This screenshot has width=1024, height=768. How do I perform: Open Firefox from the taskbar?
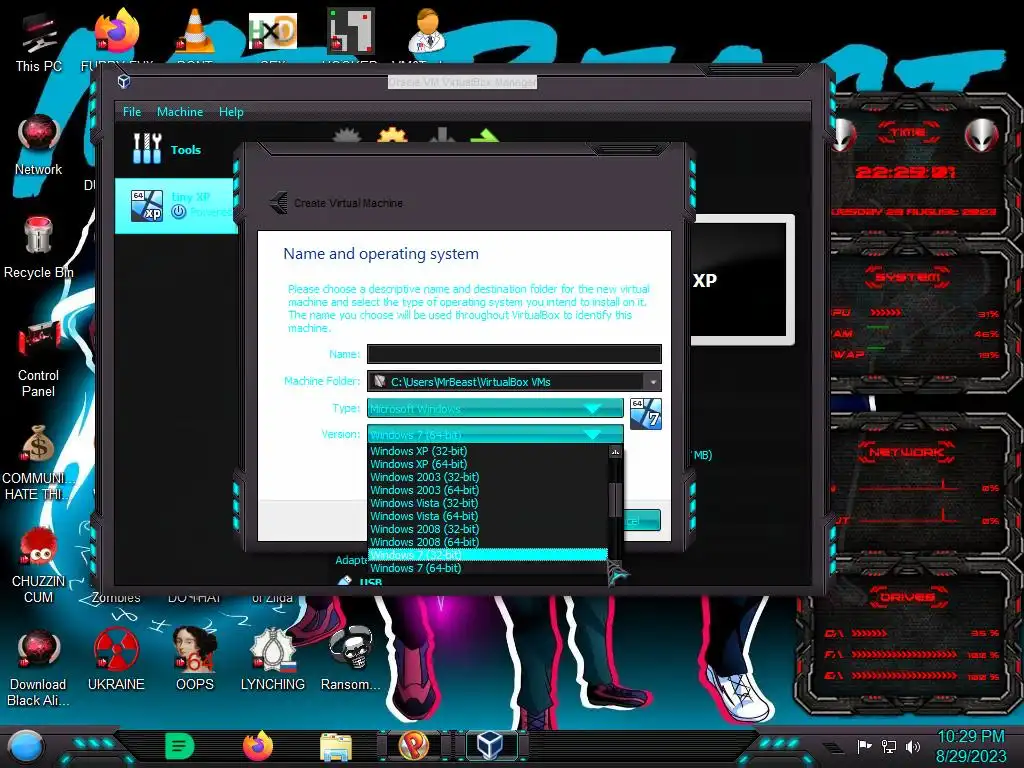tap(258, 746)
